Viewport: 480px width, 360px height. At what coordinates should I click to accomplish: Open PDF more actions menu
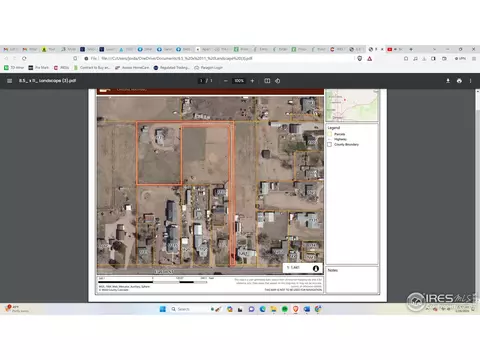click(x=471, y=81)
